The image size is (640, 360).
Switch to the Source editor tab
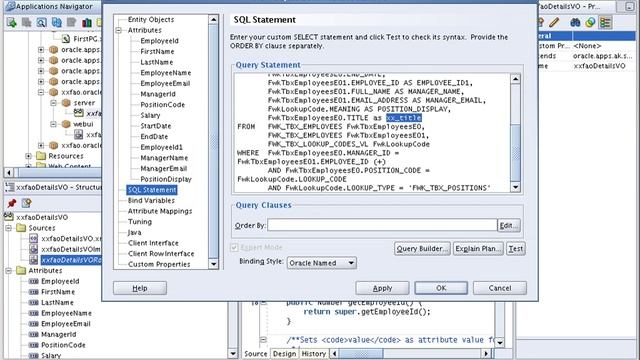coord(256,353)
